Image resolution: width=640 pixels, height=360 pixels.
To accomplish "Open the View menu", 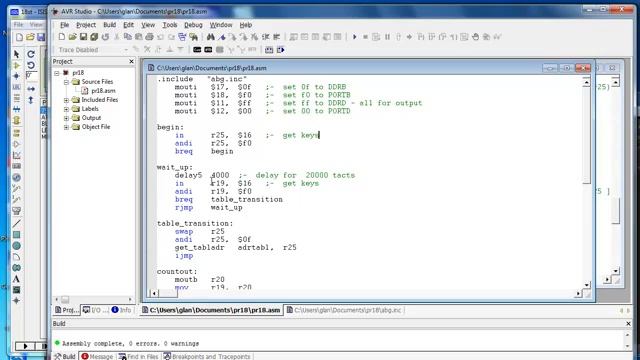I will click(148, 25).
